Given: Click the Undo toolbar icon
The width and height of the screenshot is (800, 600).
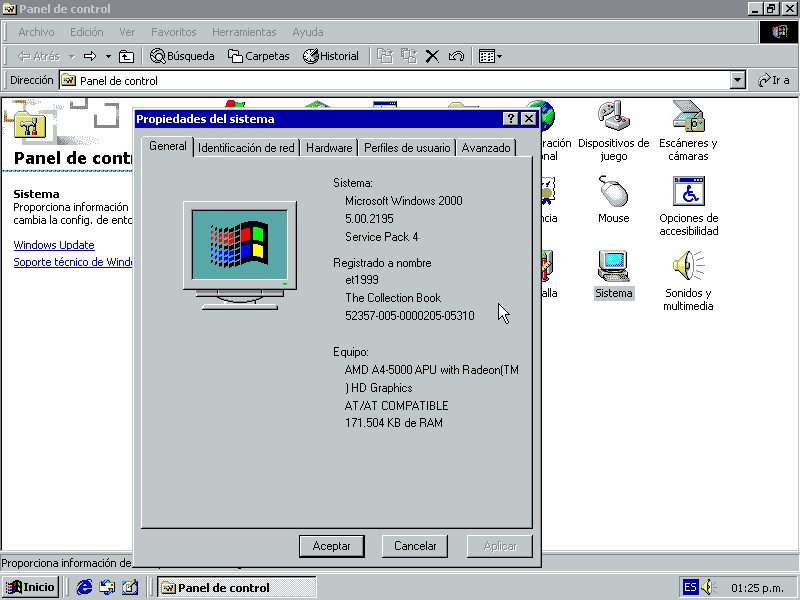Looking at the screenshot, I should 456,56.
